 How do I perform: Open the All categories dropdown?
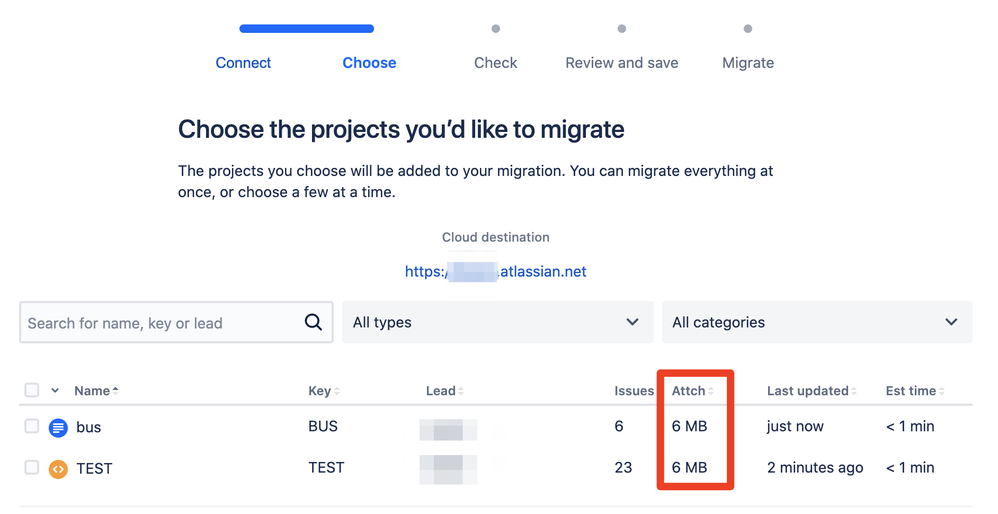pyautogui.click(x=817, y=322)
